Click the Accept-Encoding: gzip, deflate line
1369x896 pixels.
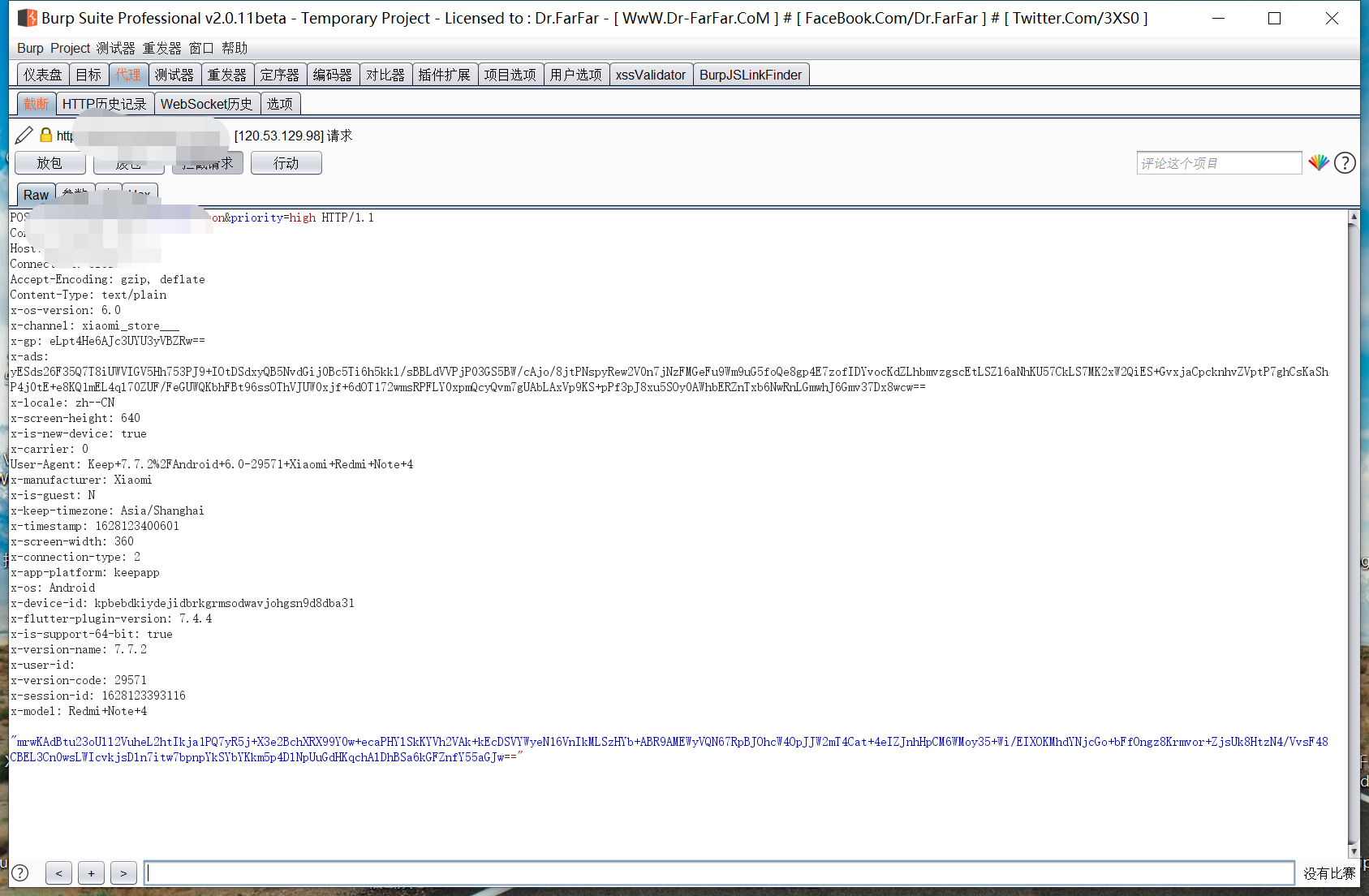(108, 279)
